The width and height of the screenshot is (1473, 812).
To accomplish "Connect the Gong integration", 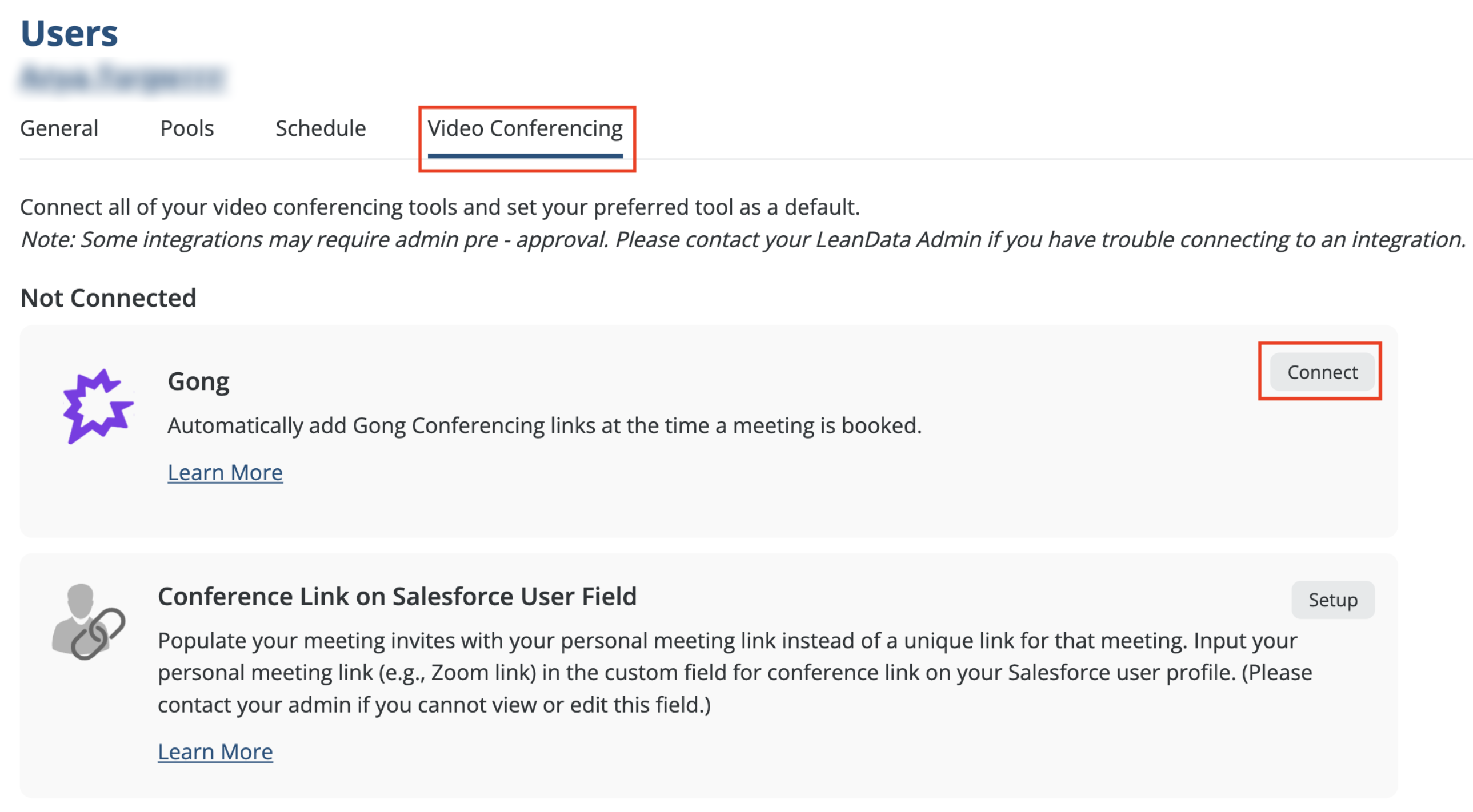I will pos(1323,372).
